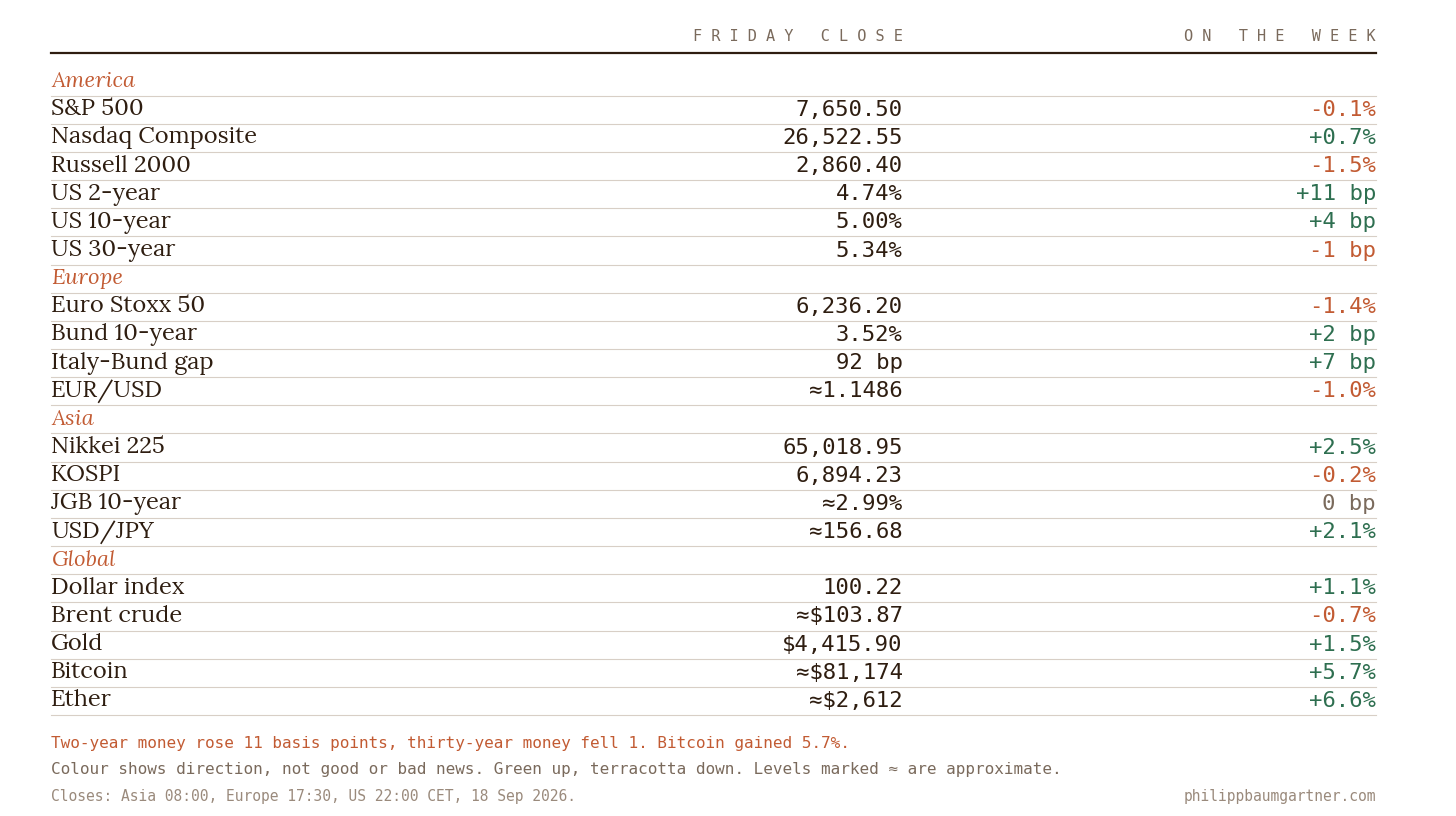This screenshot has width=1456, height=816.
Task: Click the Global section heading
Action: [83, 559]
